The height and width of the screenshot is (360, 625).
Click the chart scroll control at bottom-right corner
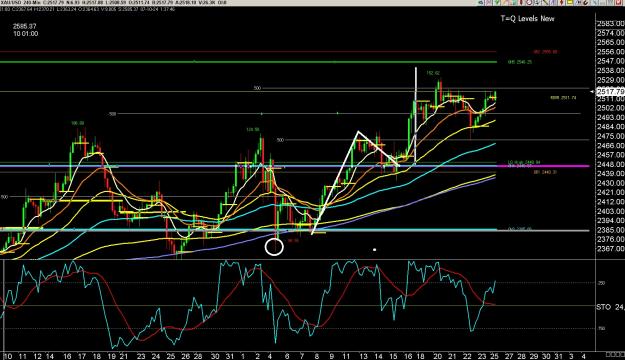[615, 354]
